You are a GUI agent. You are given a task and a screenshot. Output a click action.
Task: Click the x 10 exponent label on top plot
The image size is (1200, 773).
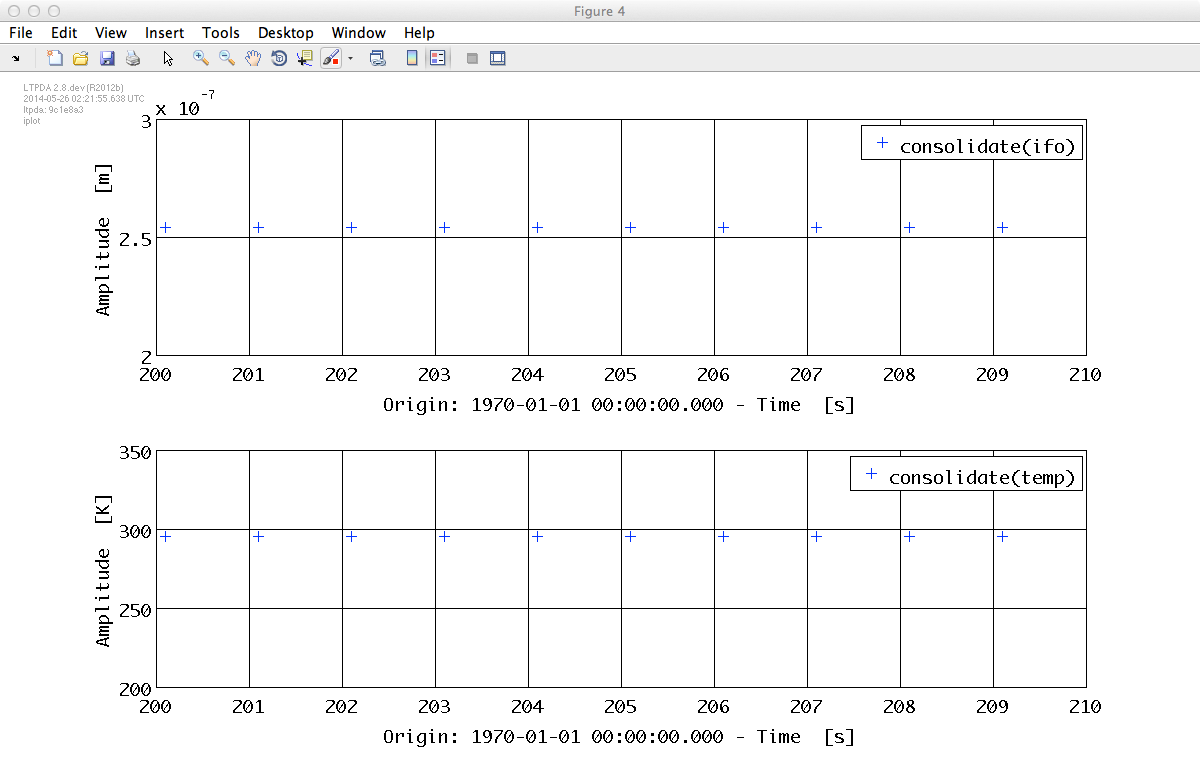185,105
